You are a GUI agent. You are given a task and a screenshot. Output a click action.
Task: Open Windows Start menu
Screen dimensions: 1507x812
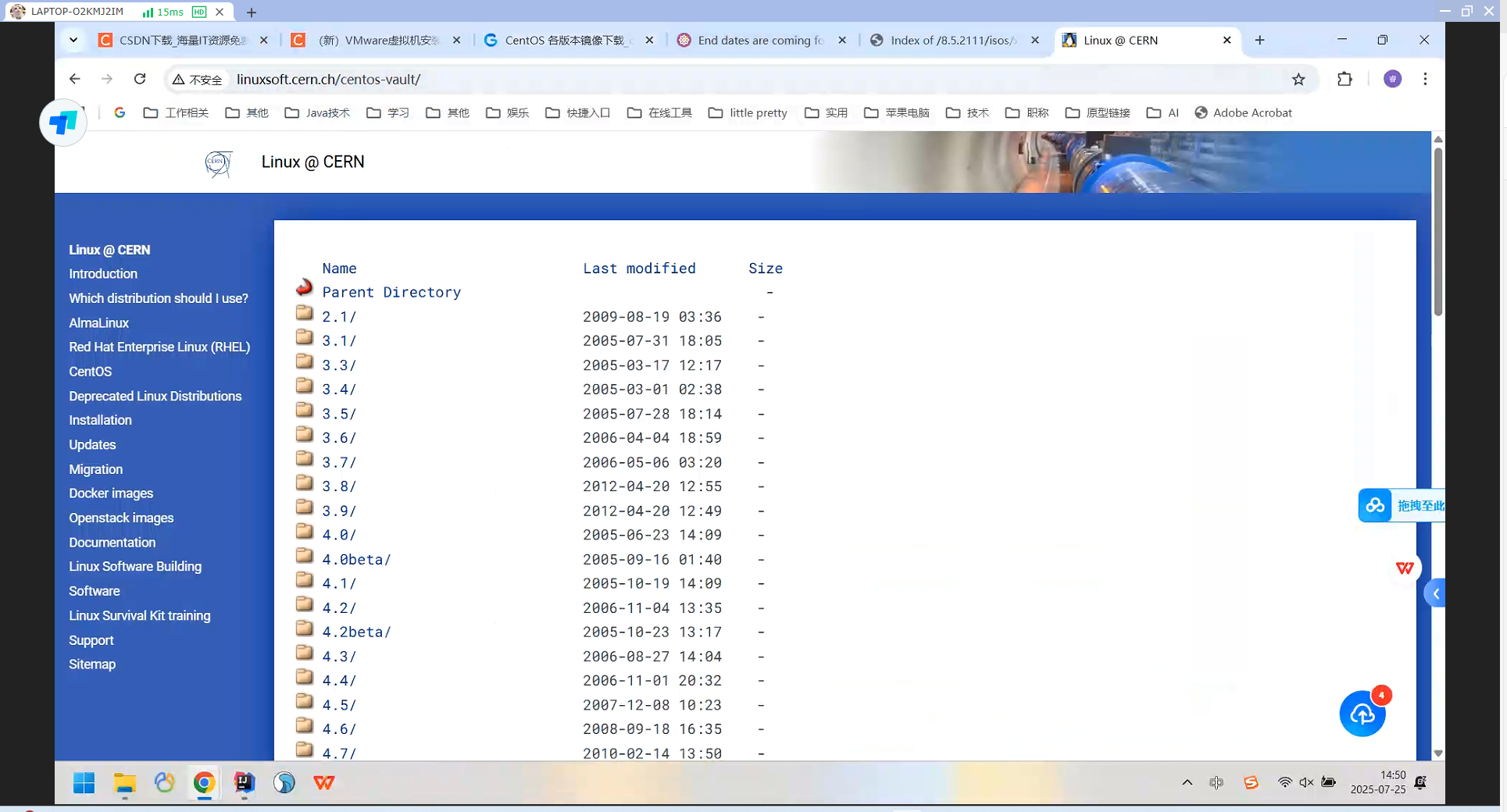coord(84,782)
